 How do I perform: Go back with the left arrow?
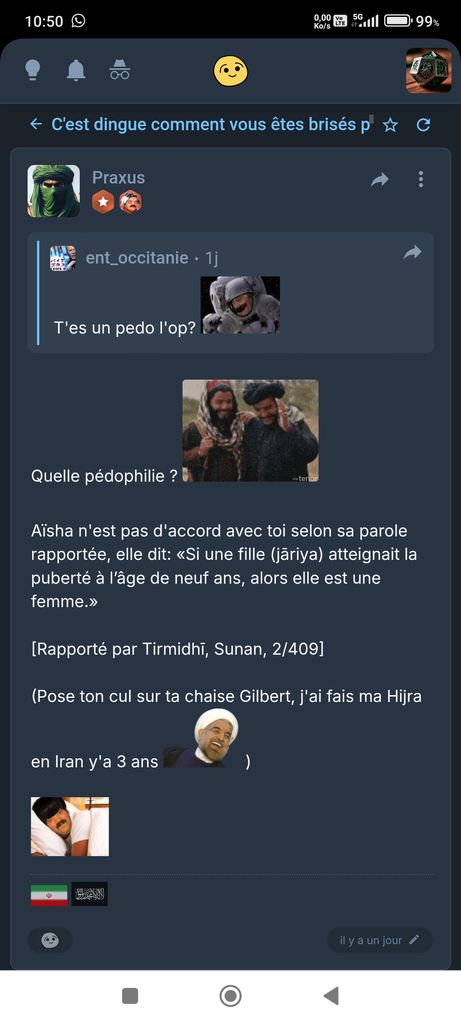point(37,124)
